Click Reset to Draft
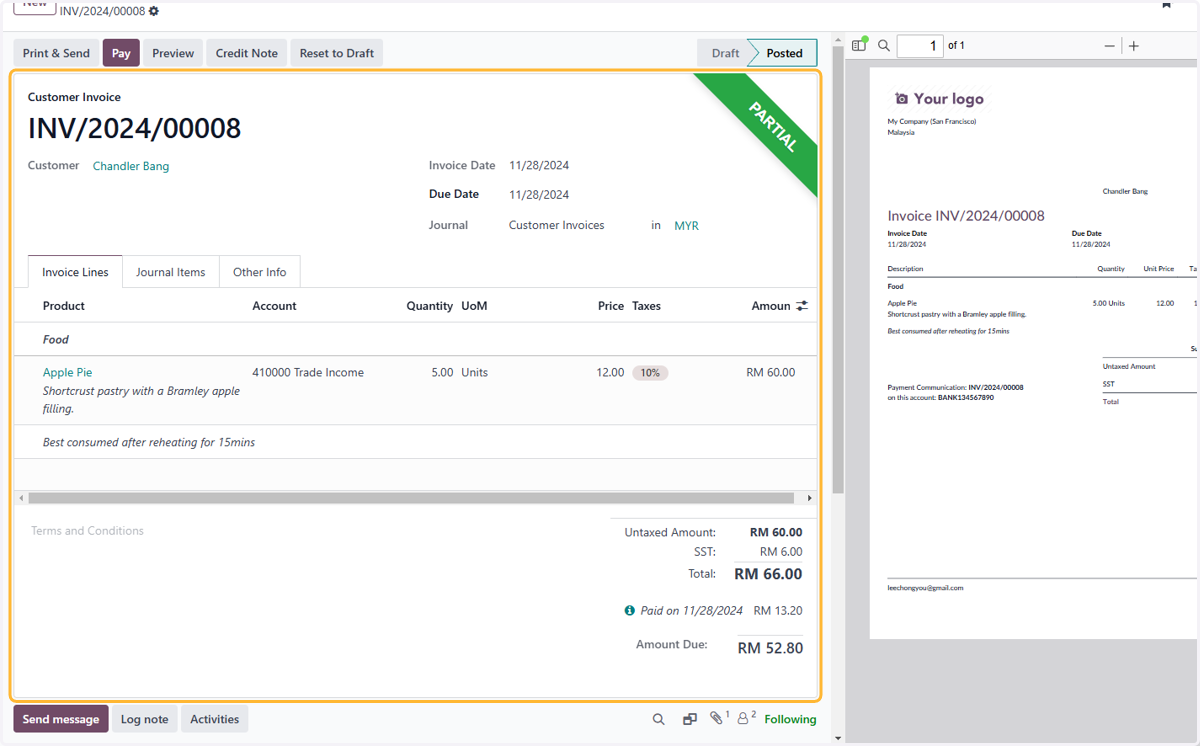This screenshot has width=1200, height=746. pyautogui.click(x=337, y=53)
